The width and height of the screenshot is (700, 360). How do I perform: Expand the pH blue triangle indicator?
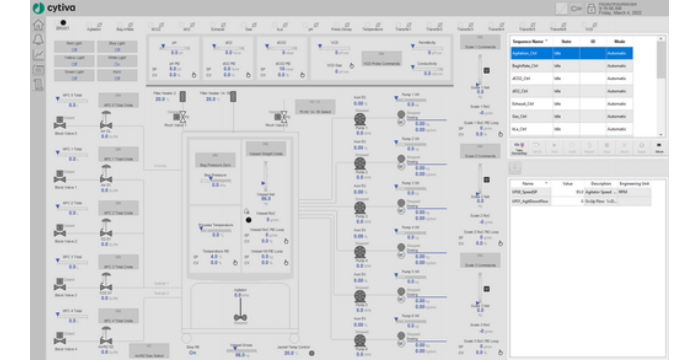tap(162, 47)
